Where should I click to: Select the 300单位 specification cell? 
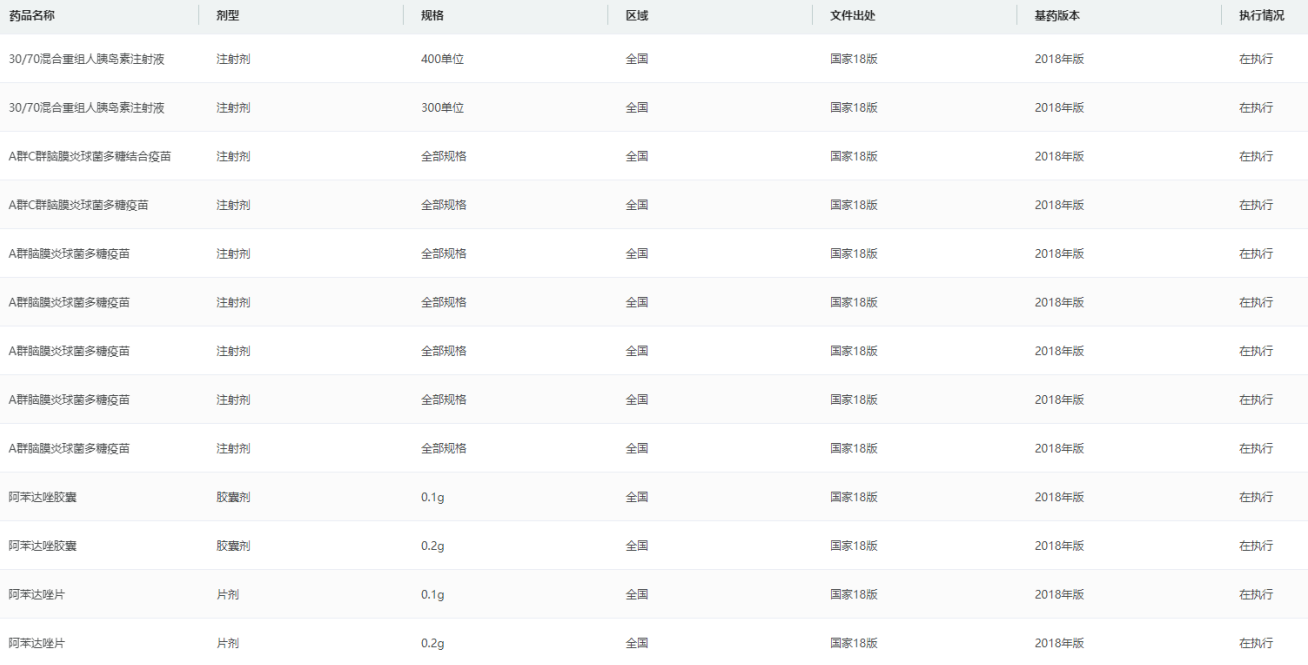pos(442,108)
